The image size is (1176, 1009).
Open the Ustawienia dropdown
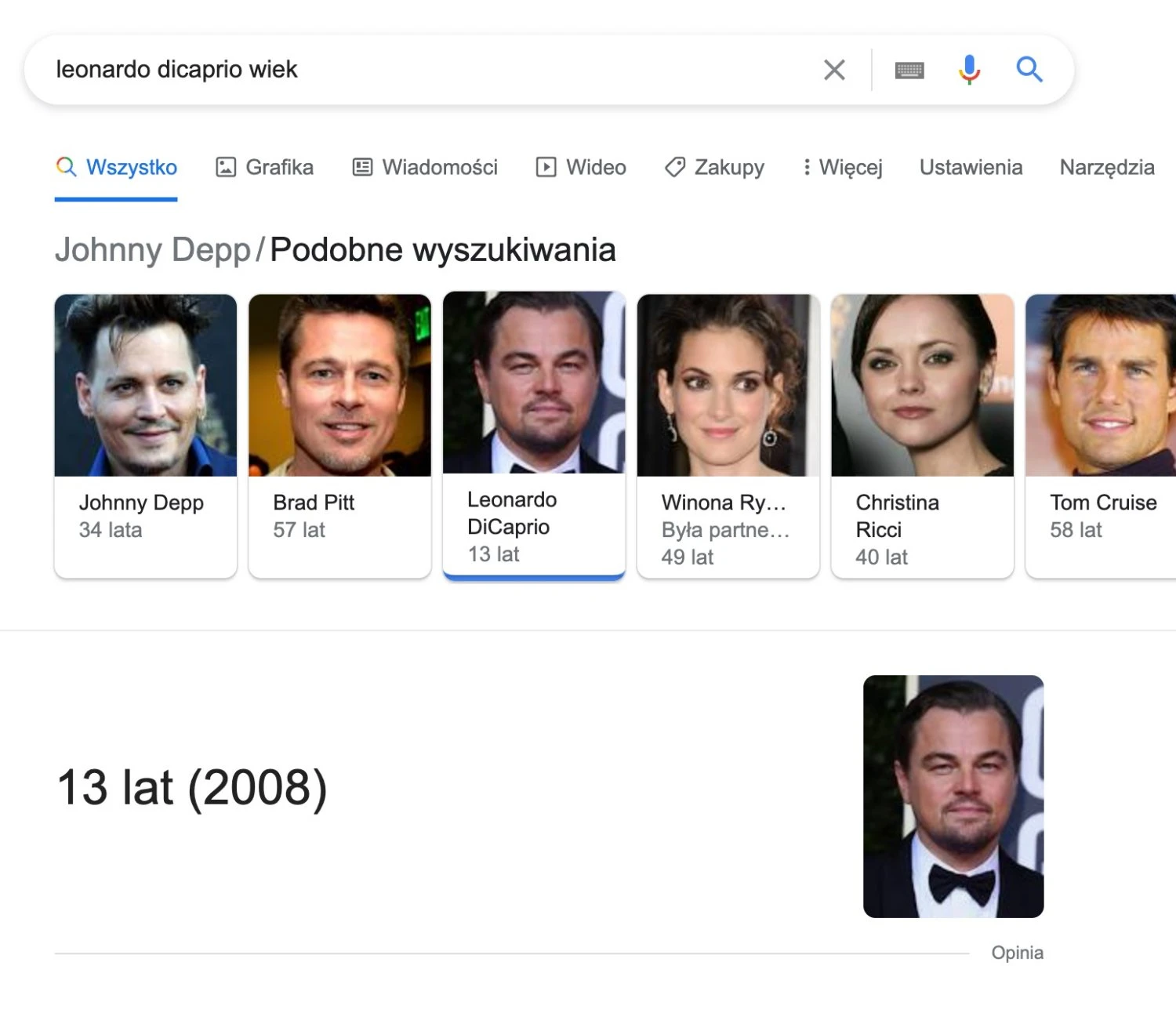click(x=971, y=168)
